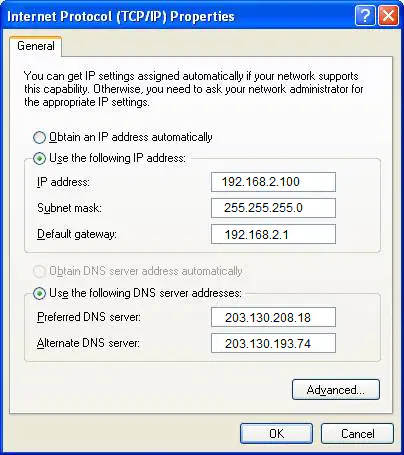Open the General tab
This screenshot has width=404, height=455.
point(36,46)
